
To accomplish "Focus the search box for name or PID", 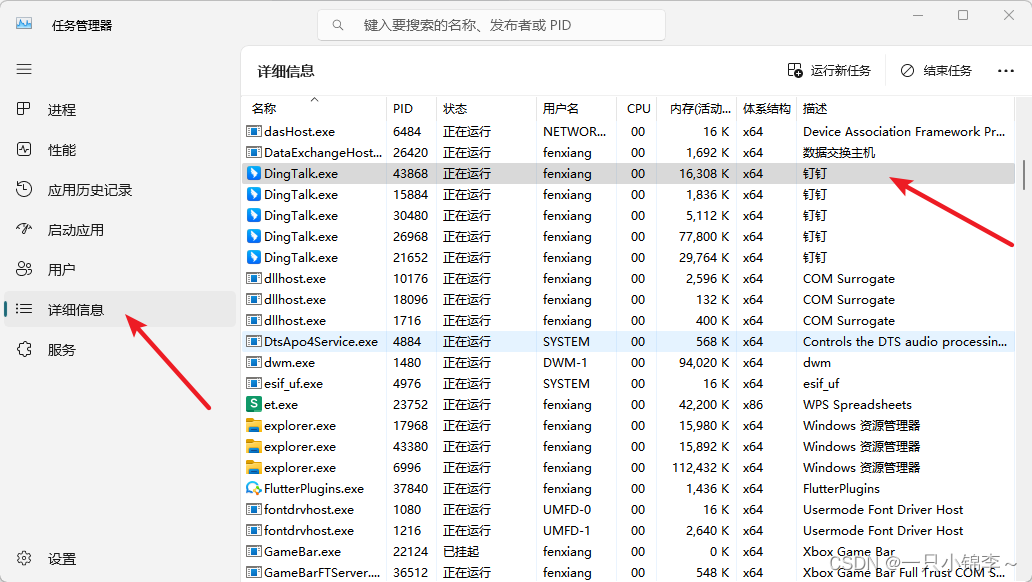I will tap(491, 25).
